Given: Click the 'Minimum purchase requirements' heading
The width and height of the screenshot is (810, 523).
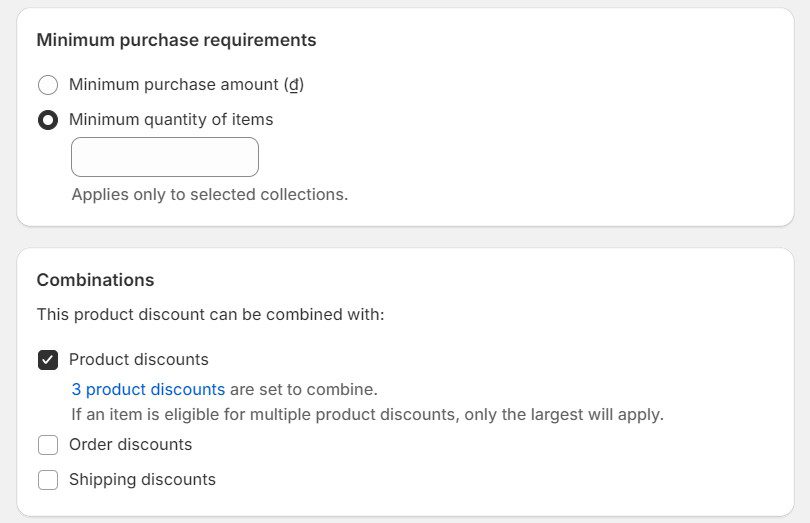Looking at the screenshot, I should pyautogui.click(x=176, y=40).
